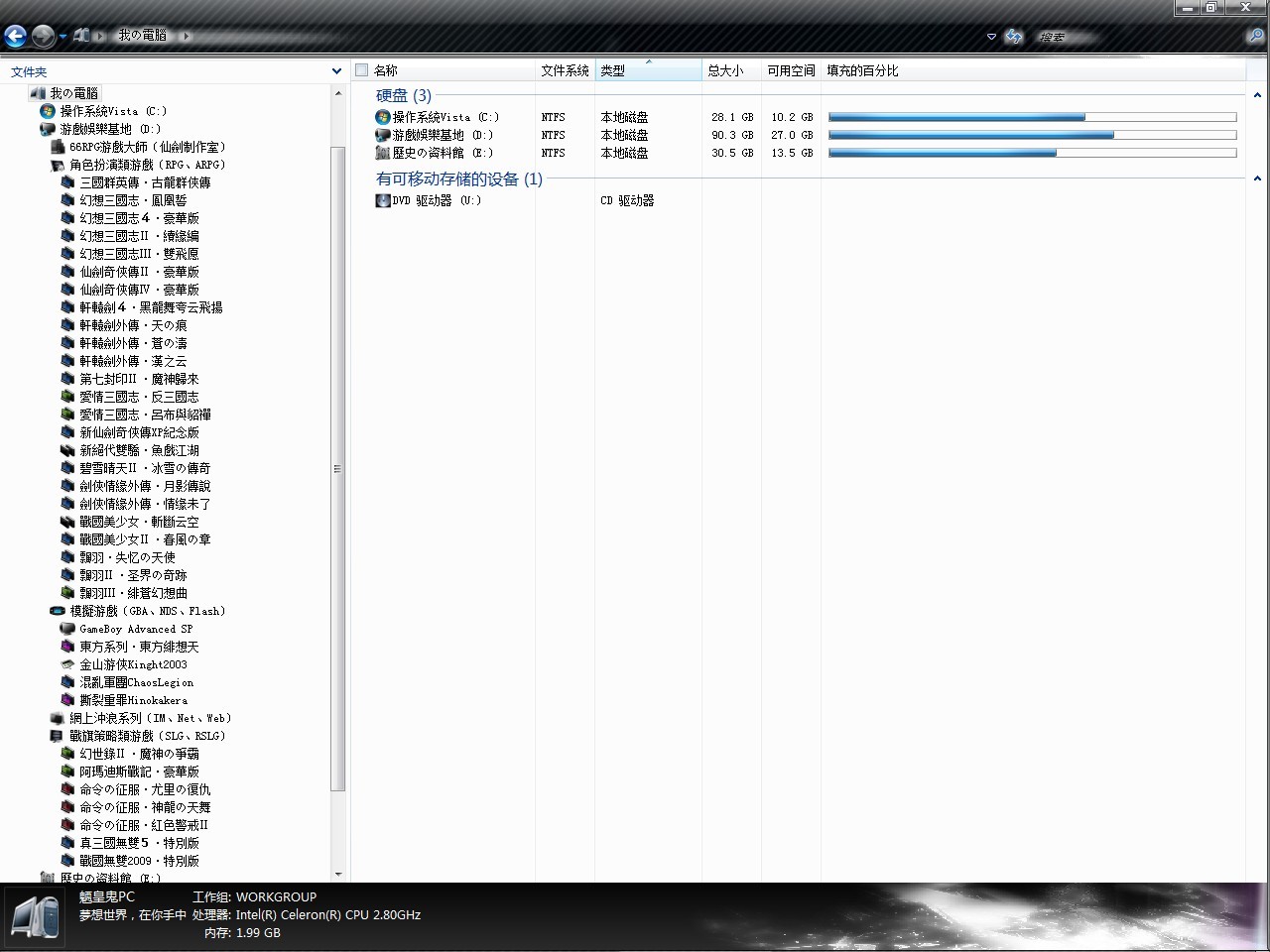The width and height of the screenshot is (1270, 952).
Task: Click the 我の電腦 breadcrumb in the address bar
Action: (142, 36)
